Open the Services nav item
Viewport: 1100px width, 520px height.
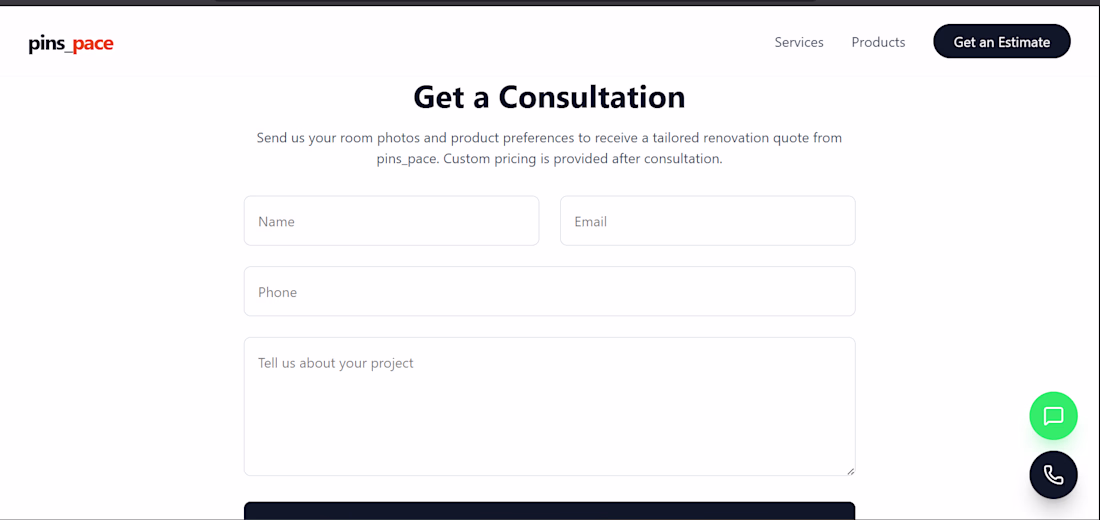coord(799,42)
